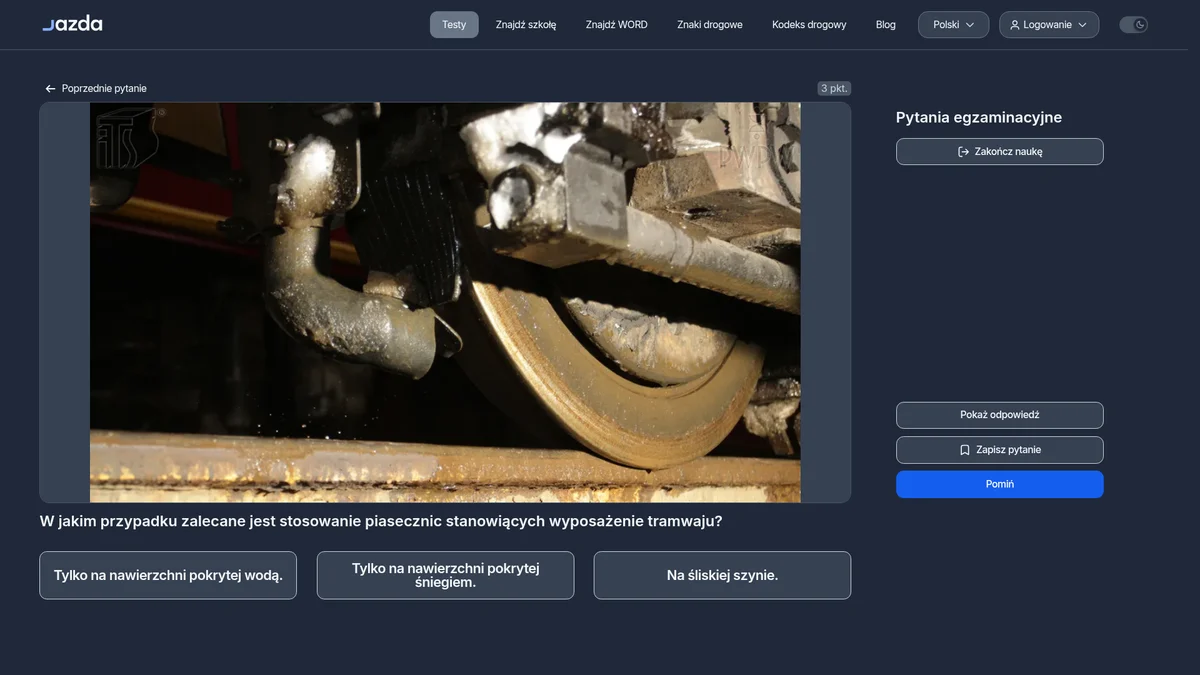Expand the Polski language dropdown
Screen dimensions: 1200x675
[x=954, y=25]
